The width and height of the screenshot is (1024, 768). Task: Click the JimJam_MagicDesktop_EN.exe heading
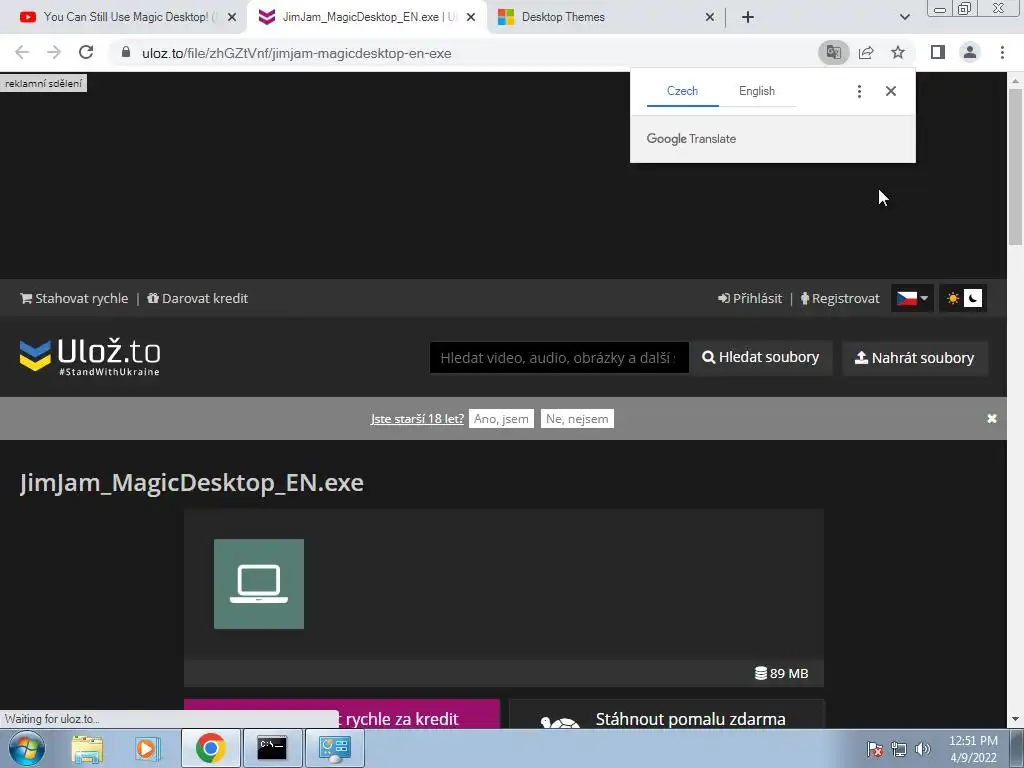(191, 483)
